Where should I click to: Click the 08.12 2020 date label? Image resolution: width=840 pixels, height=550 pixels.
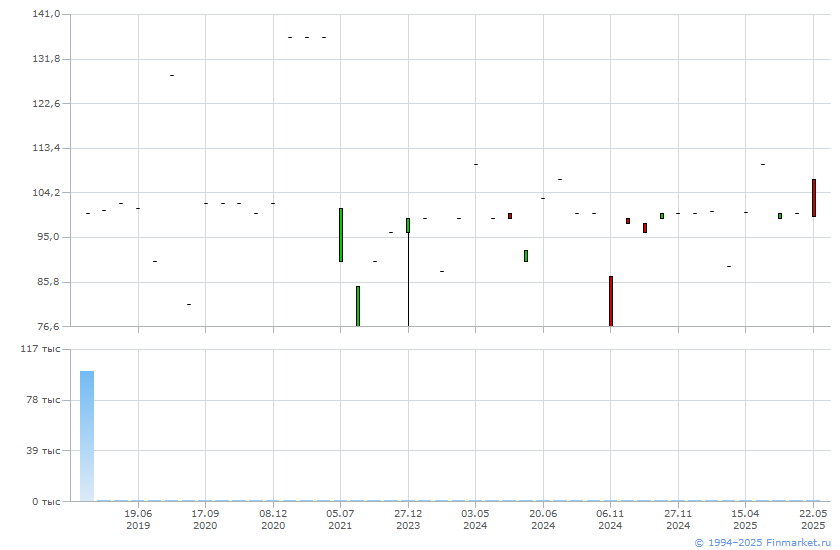[x=273, y=519]
